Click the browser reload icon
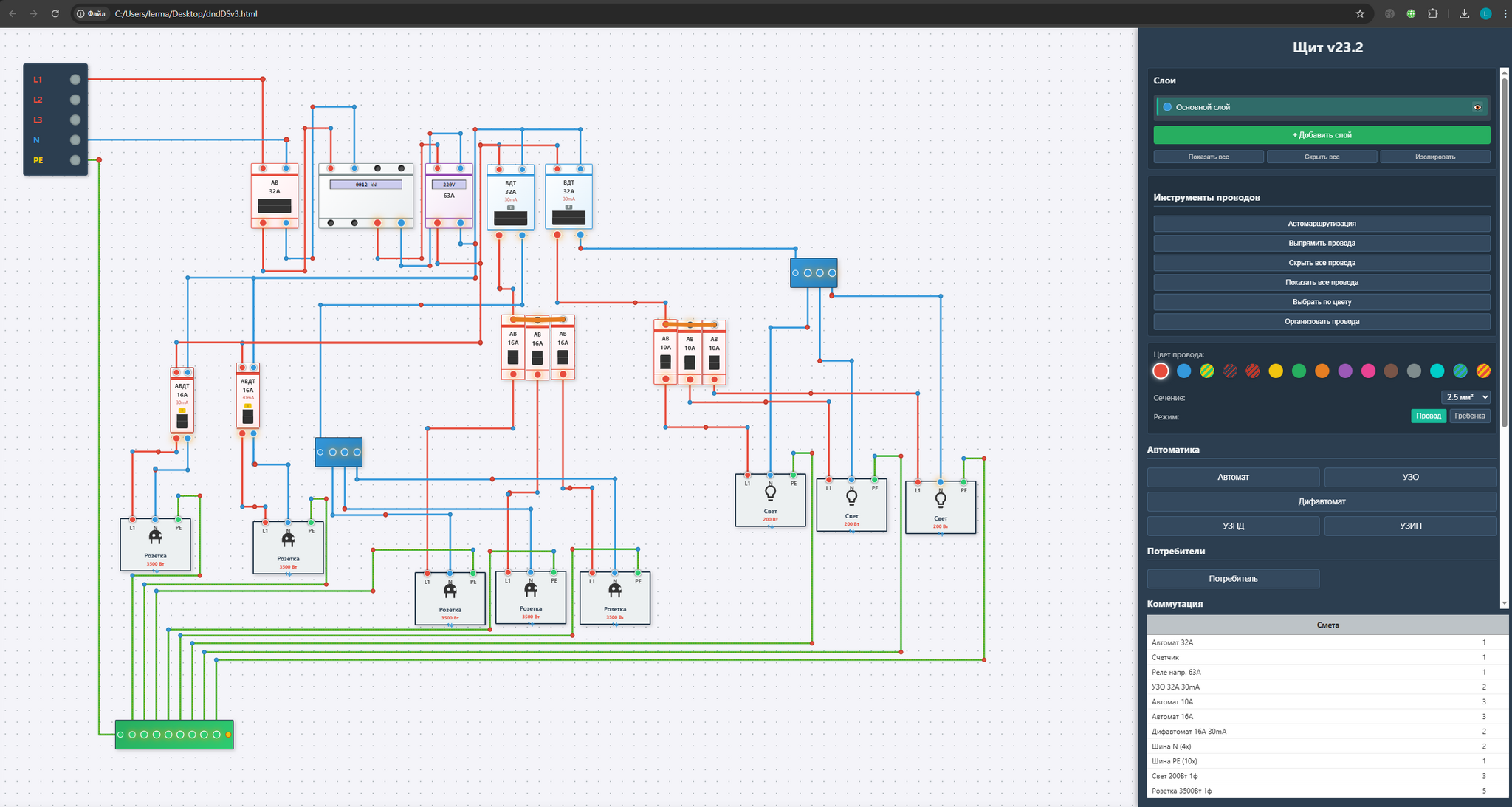 click(x=55, y=13)
